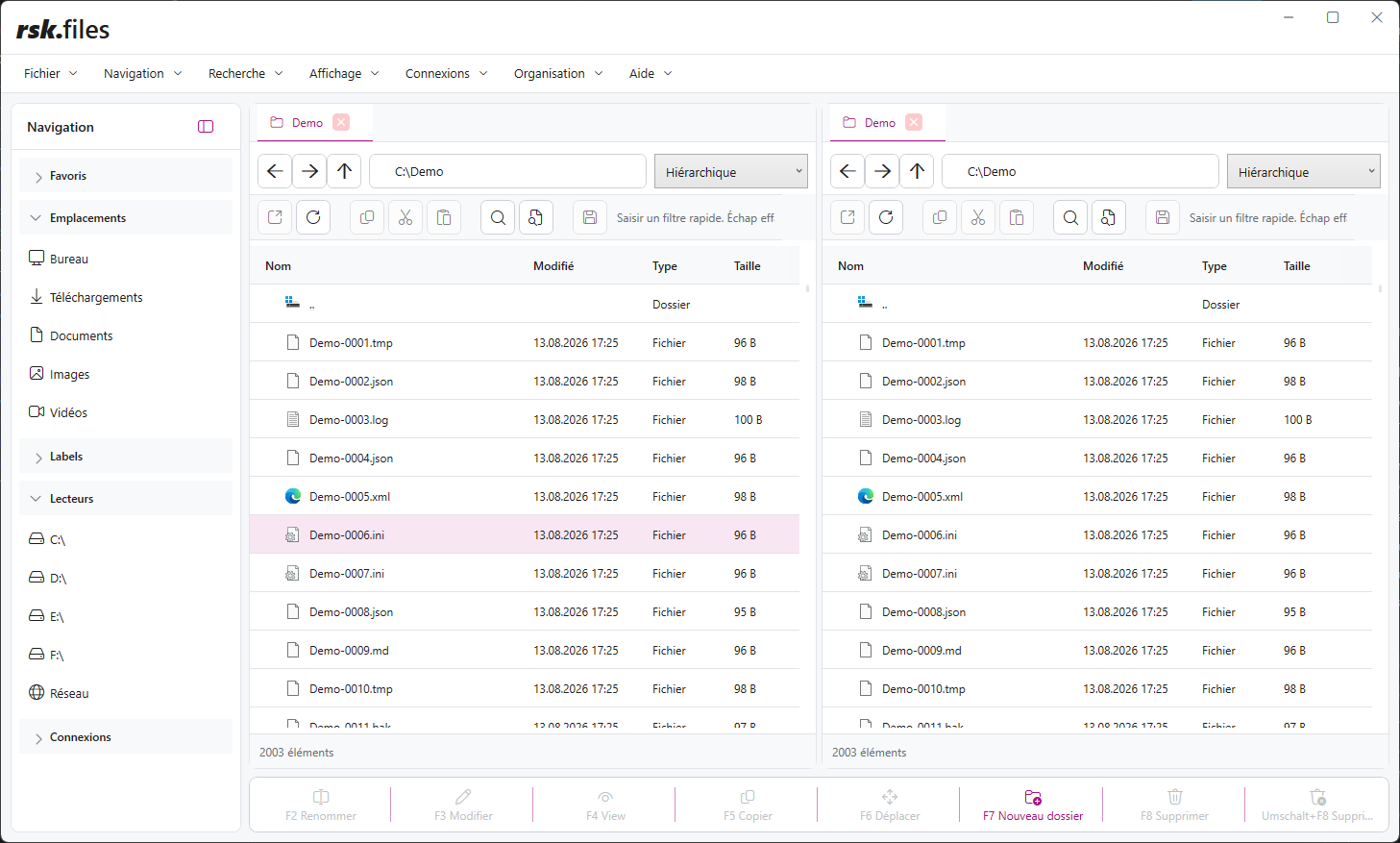Close the right pane Demo tab
The image size is (1400, 843).
(914, 122)
